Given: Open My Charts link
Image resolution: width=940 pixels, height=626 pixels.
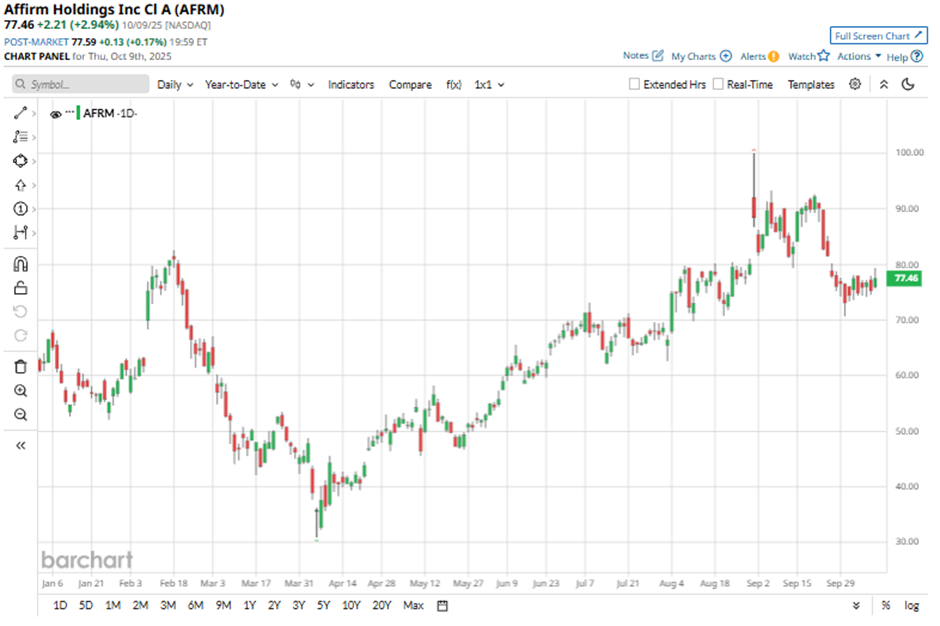Looking at the screenshot, I should (x=701, y=56).
